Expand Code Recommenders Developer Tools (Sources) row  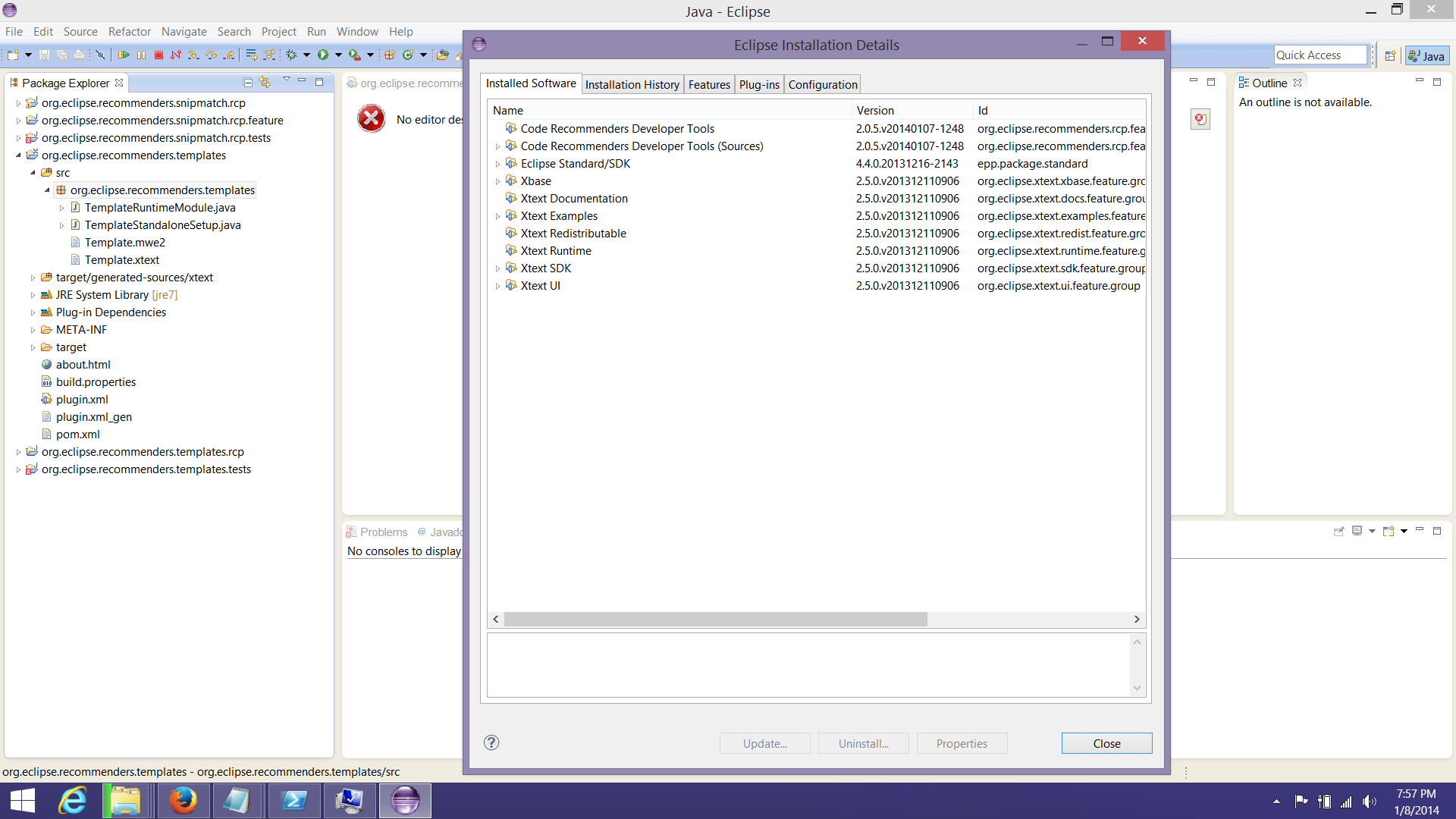(x=497, y=146)
